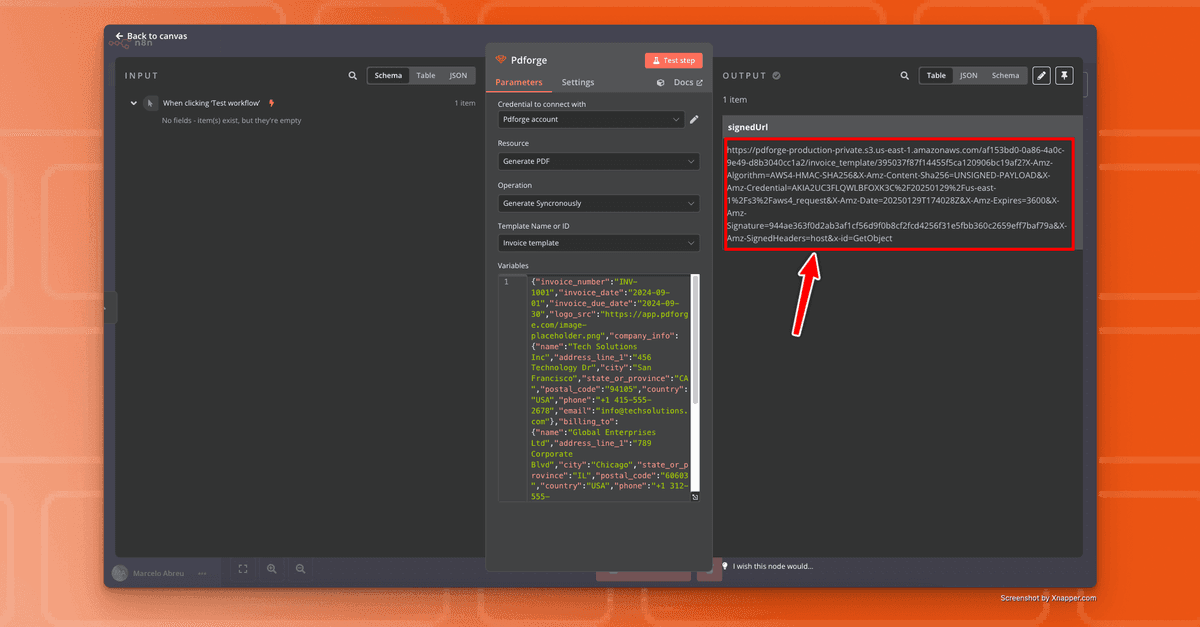The height and width of the screenshot is (627, 1200).
Task: Click the zoom out icon at bottom toolbar
Action: click(301, 568)
